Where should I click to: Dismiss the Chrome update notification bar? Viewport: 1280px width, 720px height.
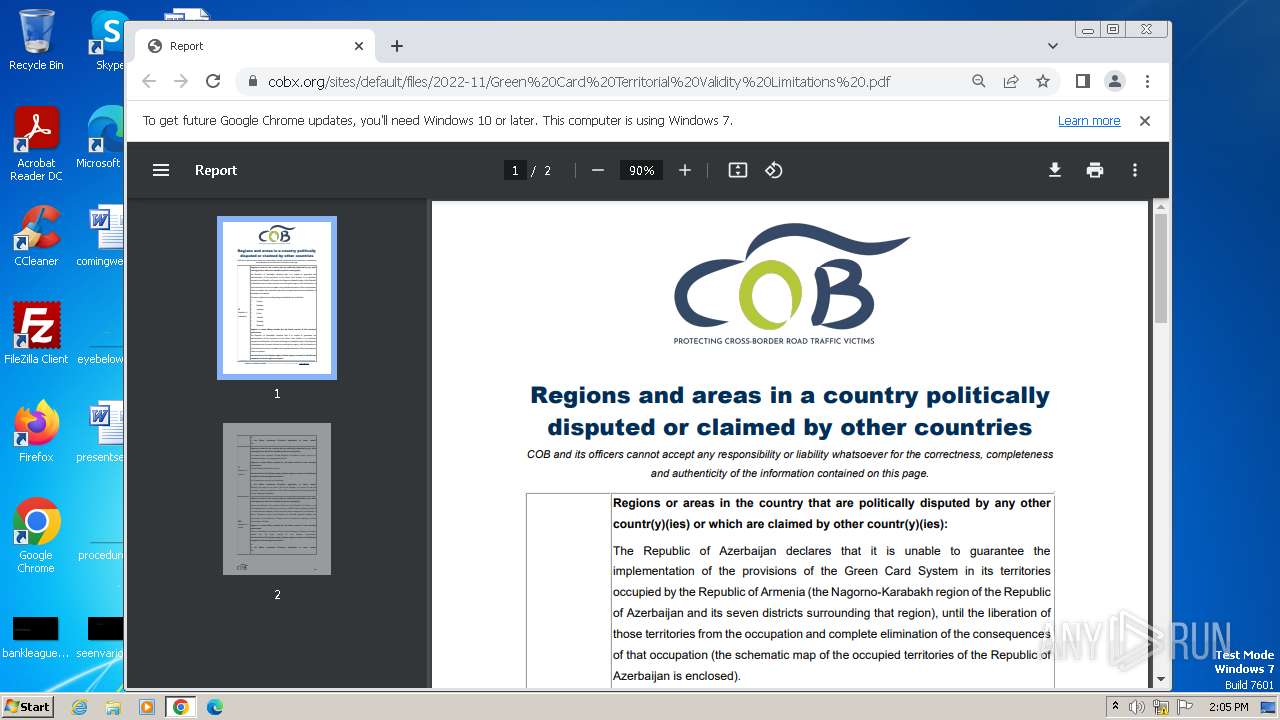[x=1145, y=120]
